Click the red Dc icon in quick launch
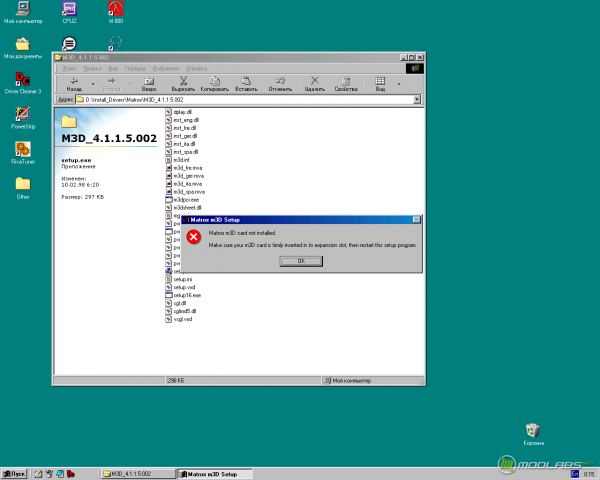Screen dimensions: 600x480 [x=71, y=474]
